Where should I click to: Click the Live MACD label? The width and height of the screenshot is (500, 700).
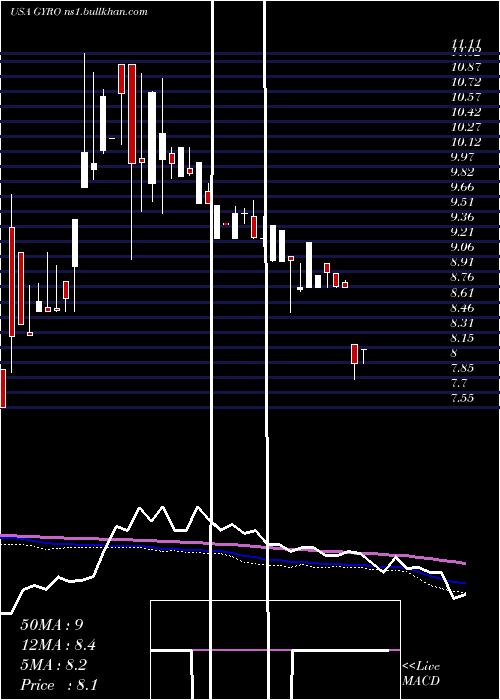point(421,674)
